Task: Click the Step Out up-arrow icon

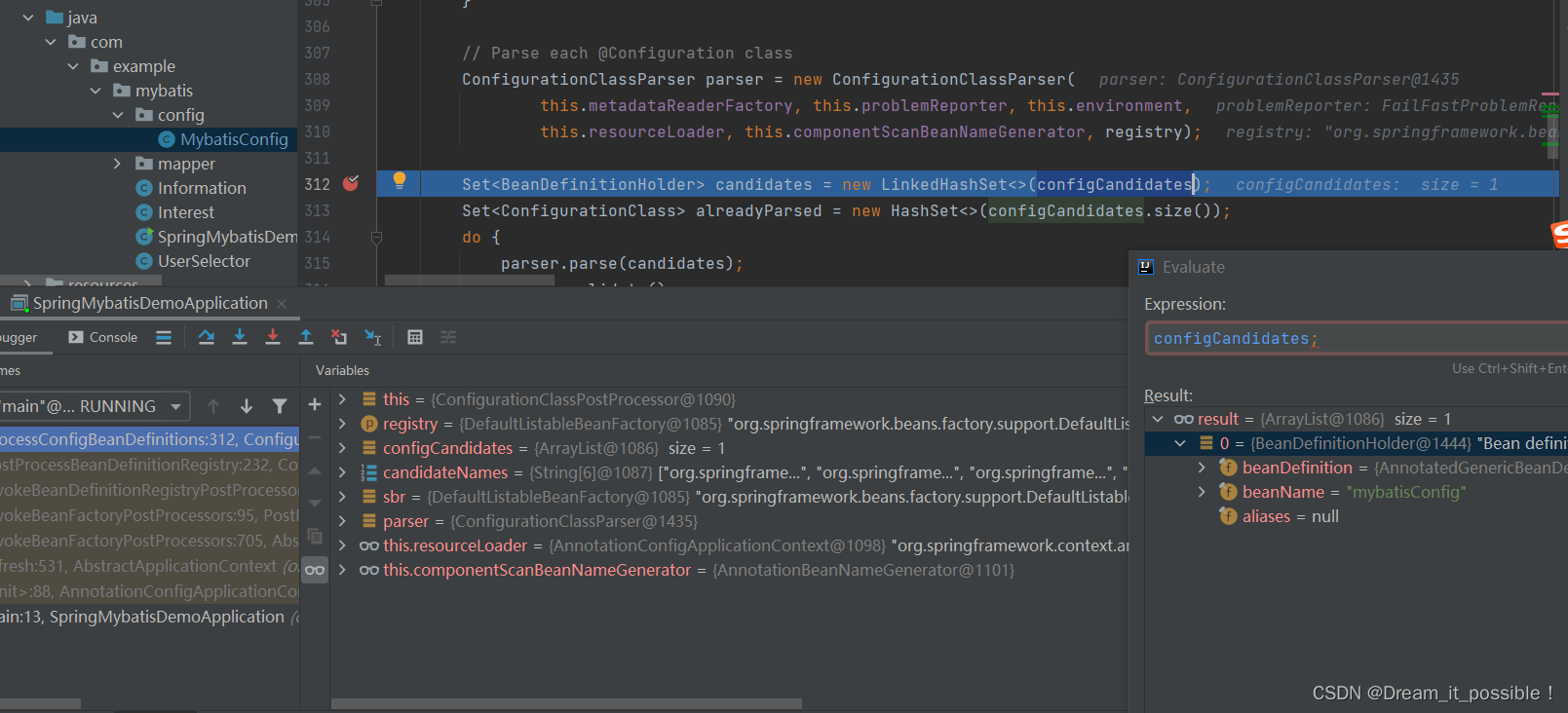Action: pos(306,337)
